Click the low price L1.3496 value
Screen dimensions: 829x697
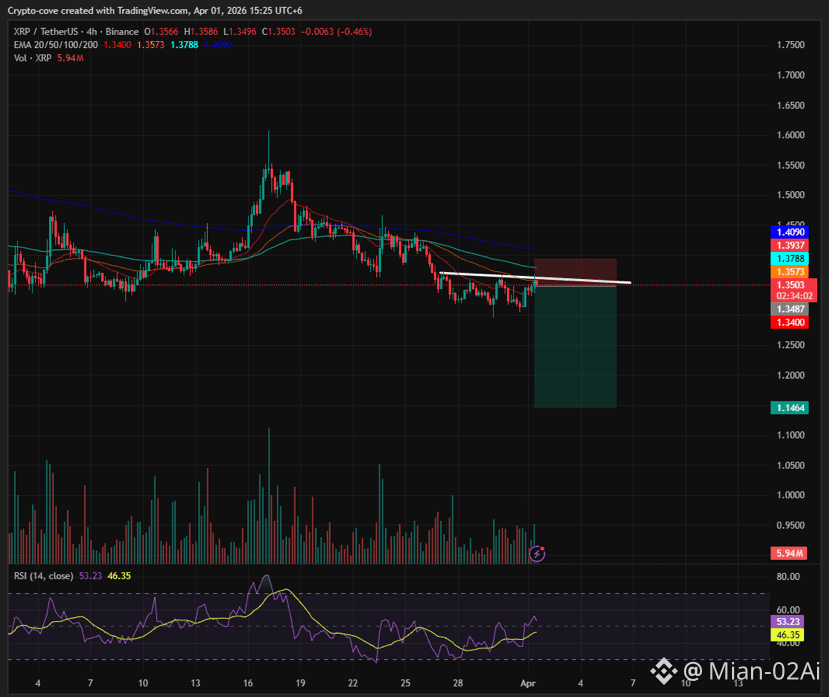pyautogui.click(x=240, y=32)
